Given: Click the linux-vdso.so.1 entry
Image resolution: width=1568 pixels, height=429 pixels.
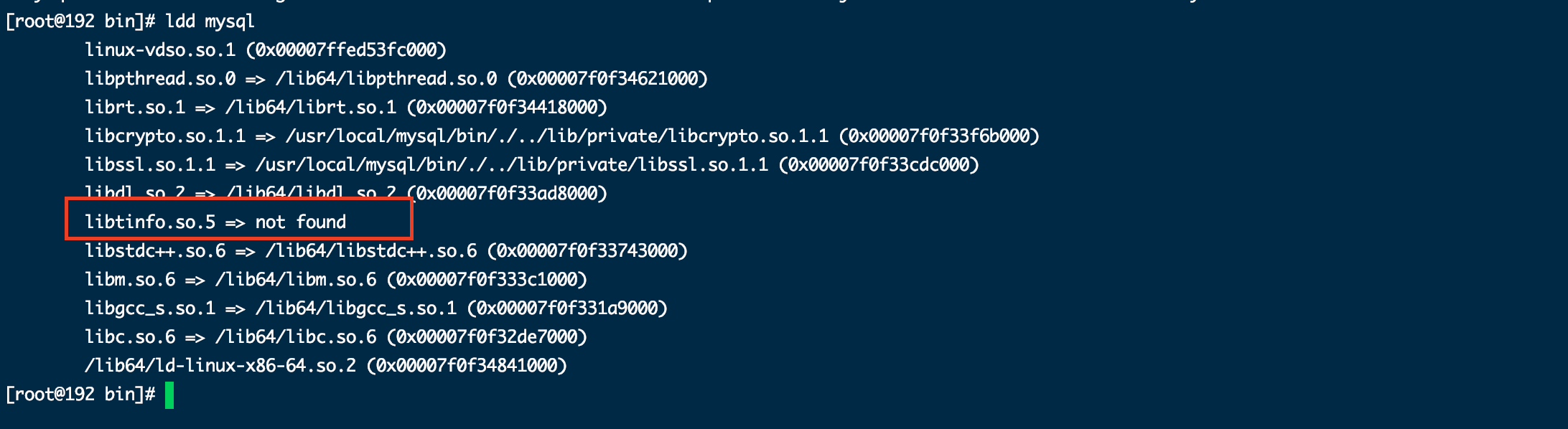Looking at the screenshot, I should (x=160, y=50).
